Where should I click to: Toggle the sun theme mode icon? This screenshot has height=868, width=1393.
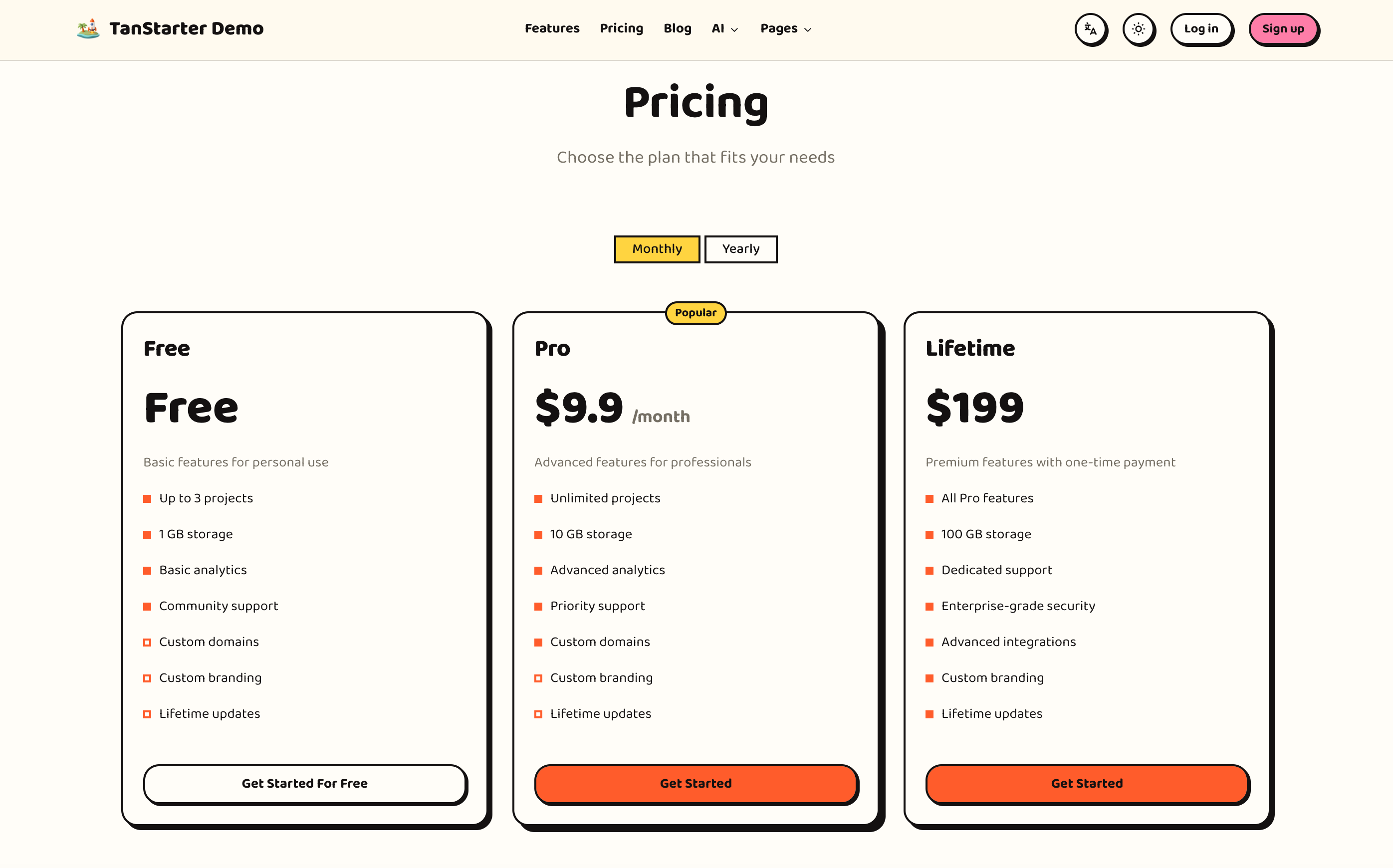(x=1138, y=29)
